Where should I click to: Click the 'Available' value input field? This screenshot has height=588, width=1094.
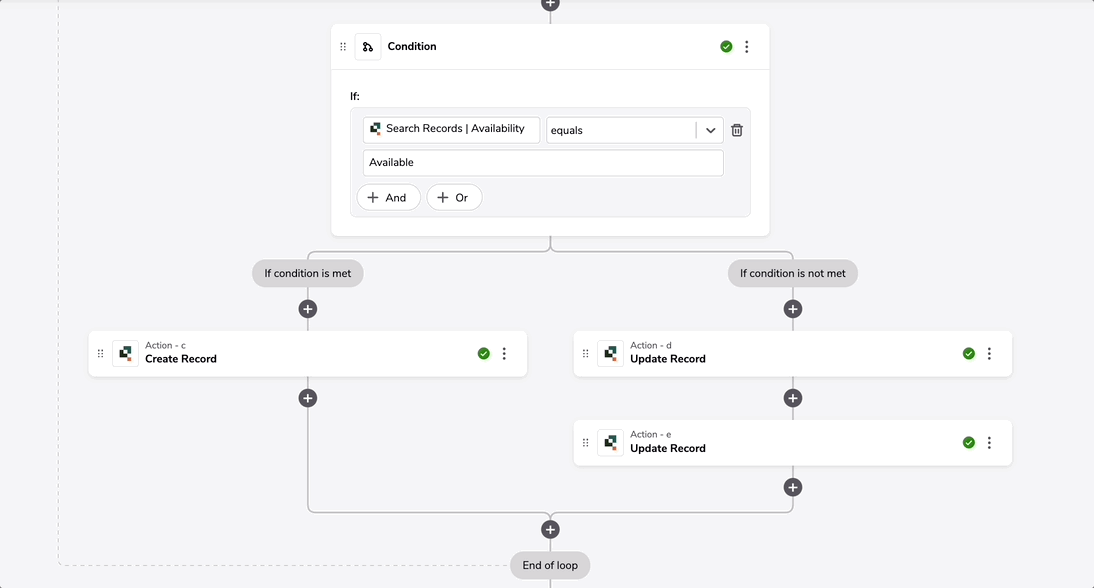pyautogui.click(x=543, y=163)
